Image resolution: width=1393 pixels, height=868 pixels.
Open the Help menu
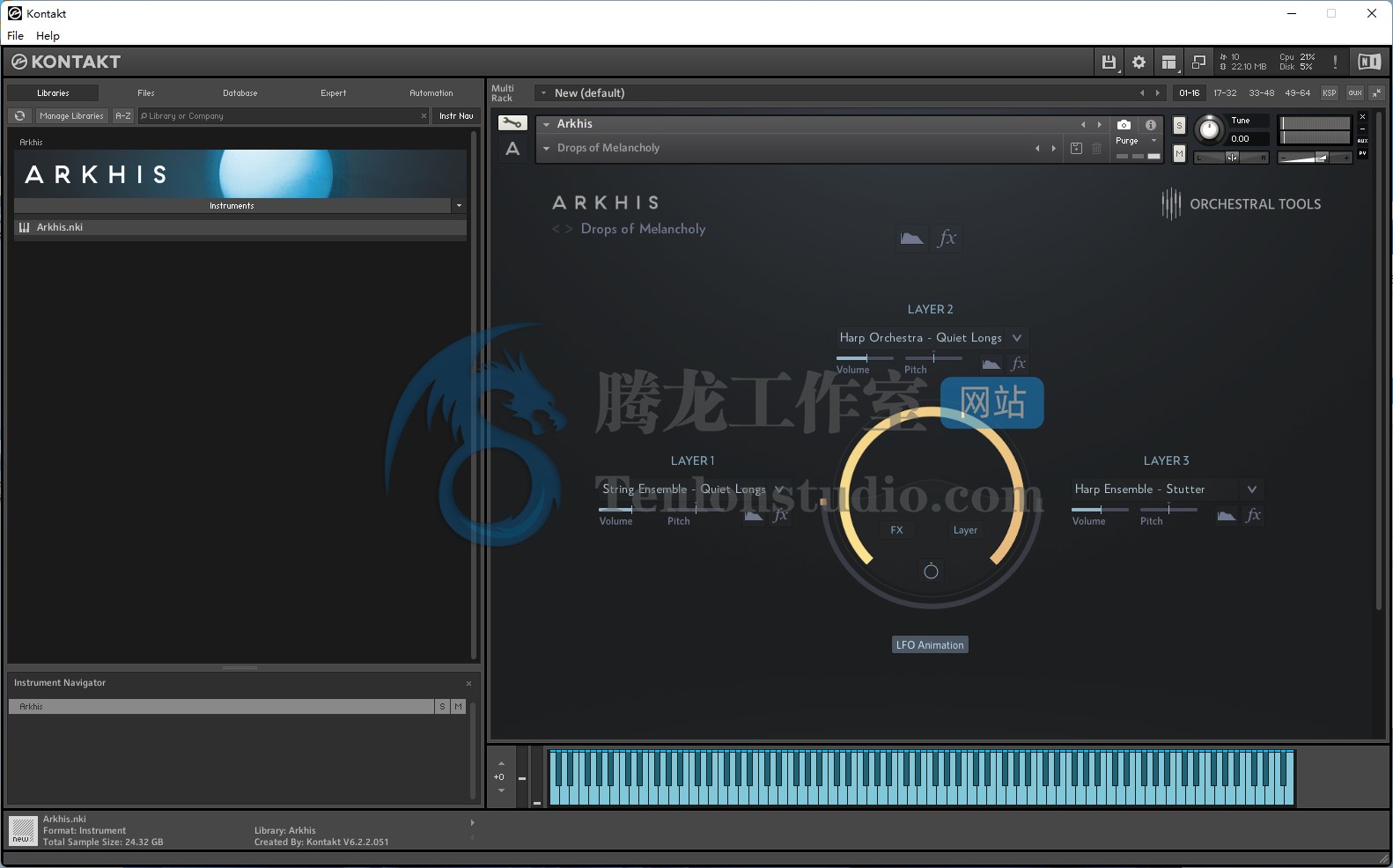48,35
